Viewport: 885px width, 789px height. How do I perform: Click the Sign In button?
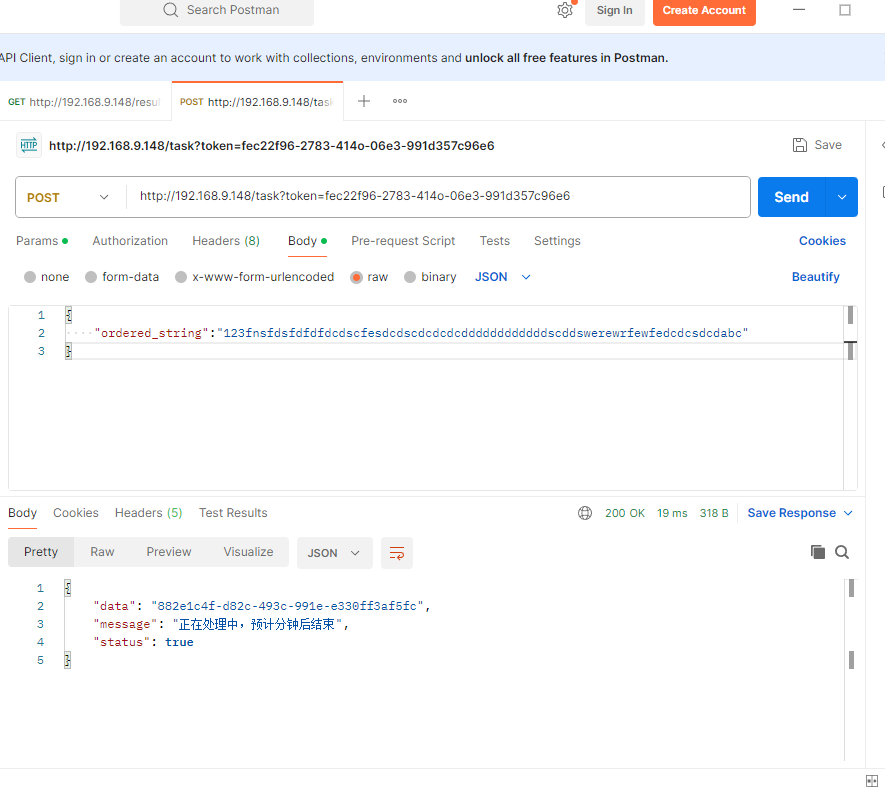614,11
